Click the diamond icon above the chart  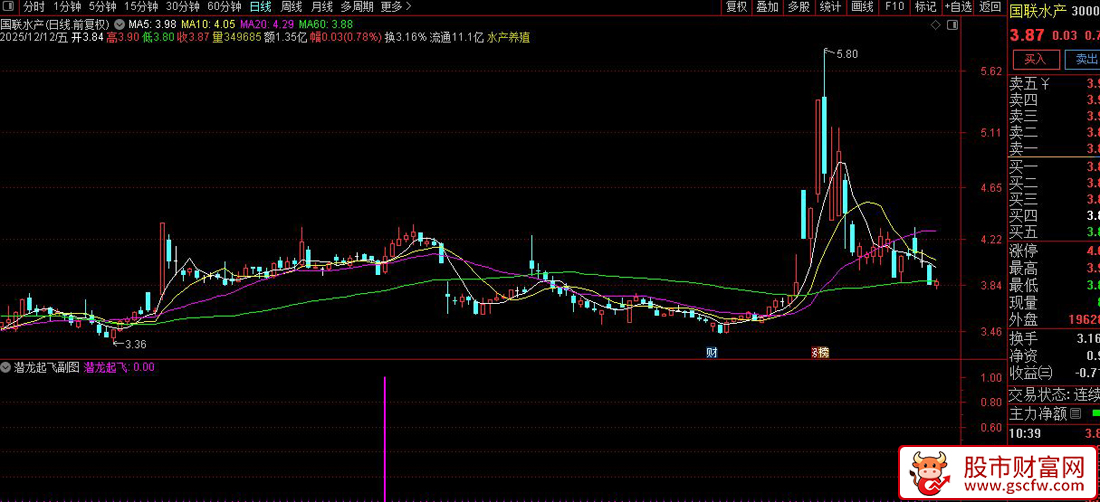click(x=935, y=25)
